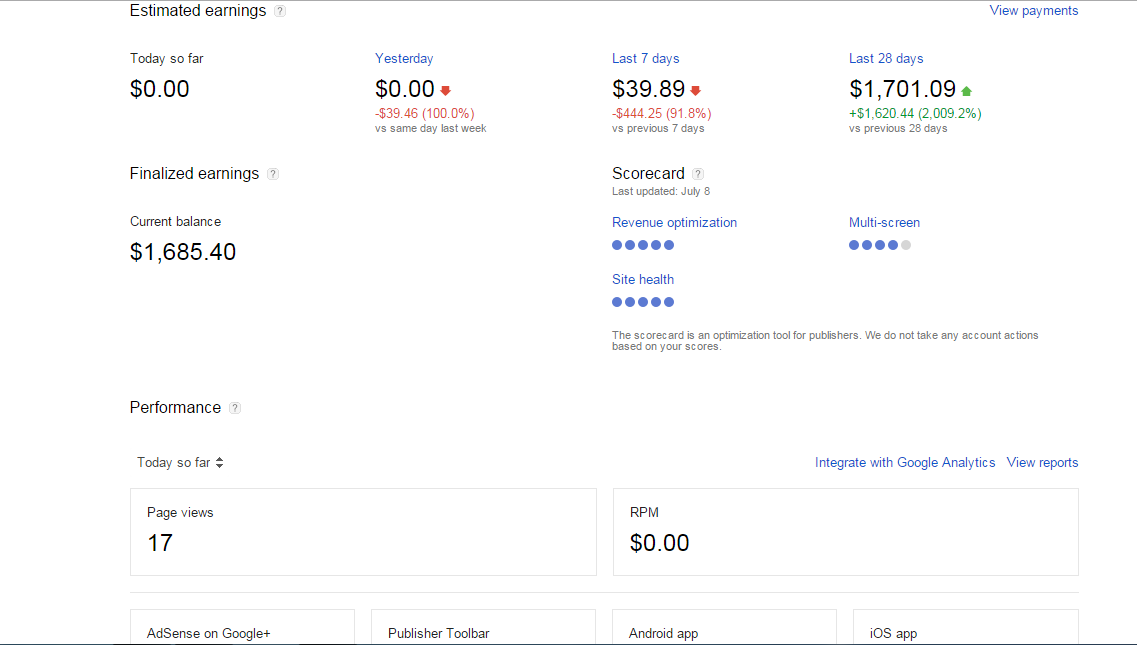The height and width of the screenshot is (645, 1137).
Task: Open the View reports link
Action: click(x=1042, y=463)
